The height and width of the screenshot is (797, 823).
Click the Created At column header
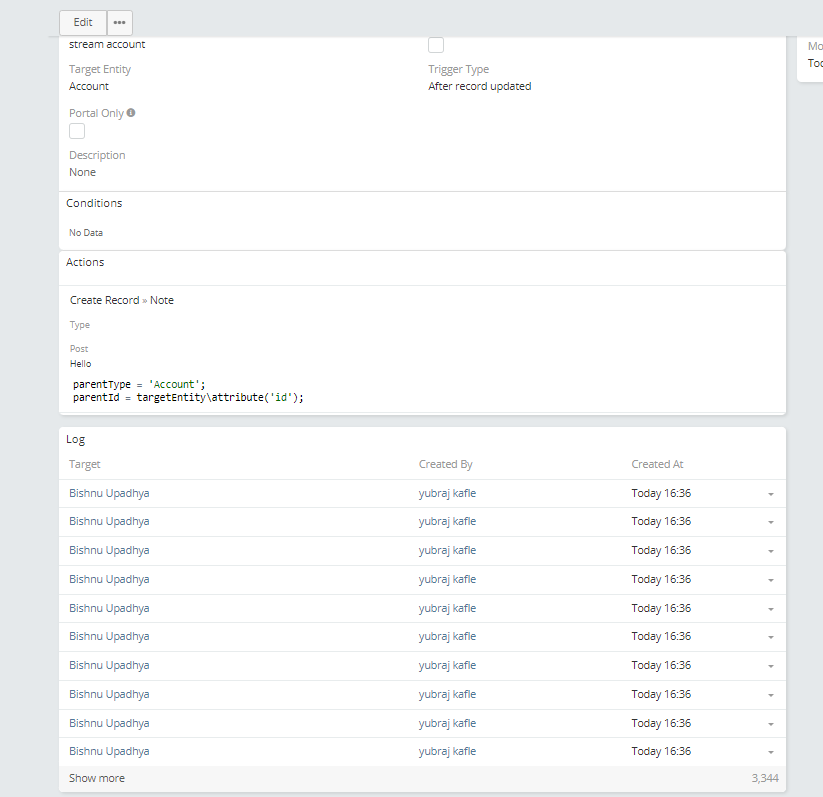[x=657, y=464]
